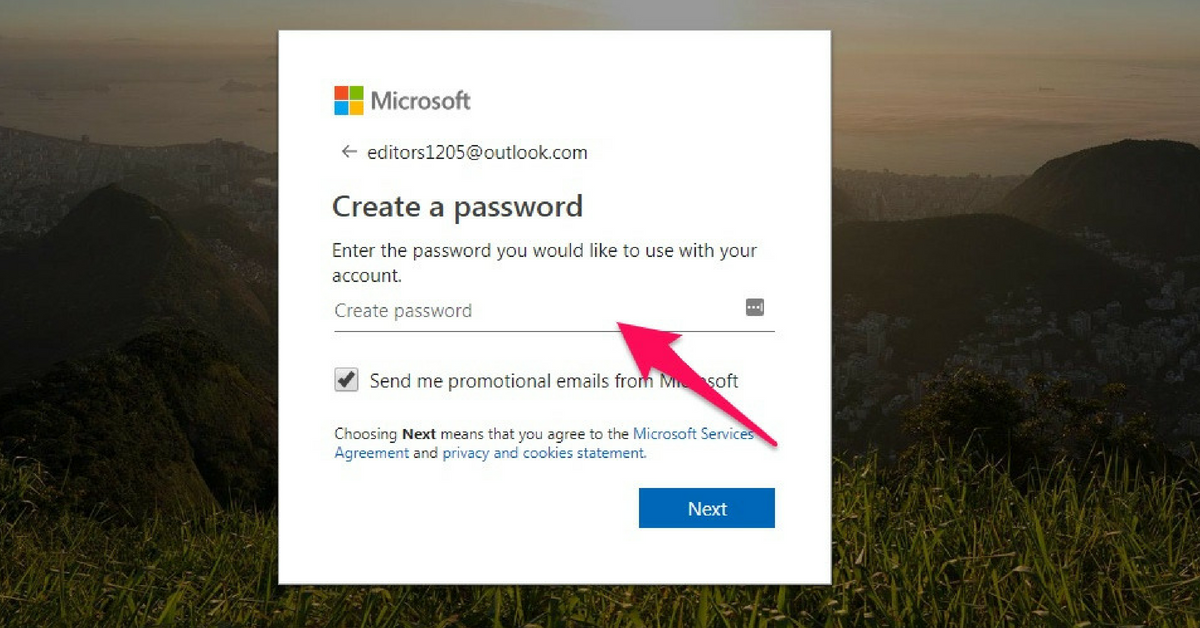
Task: Click the yellow square of Microsoft logo
Action: click(357, 108)
